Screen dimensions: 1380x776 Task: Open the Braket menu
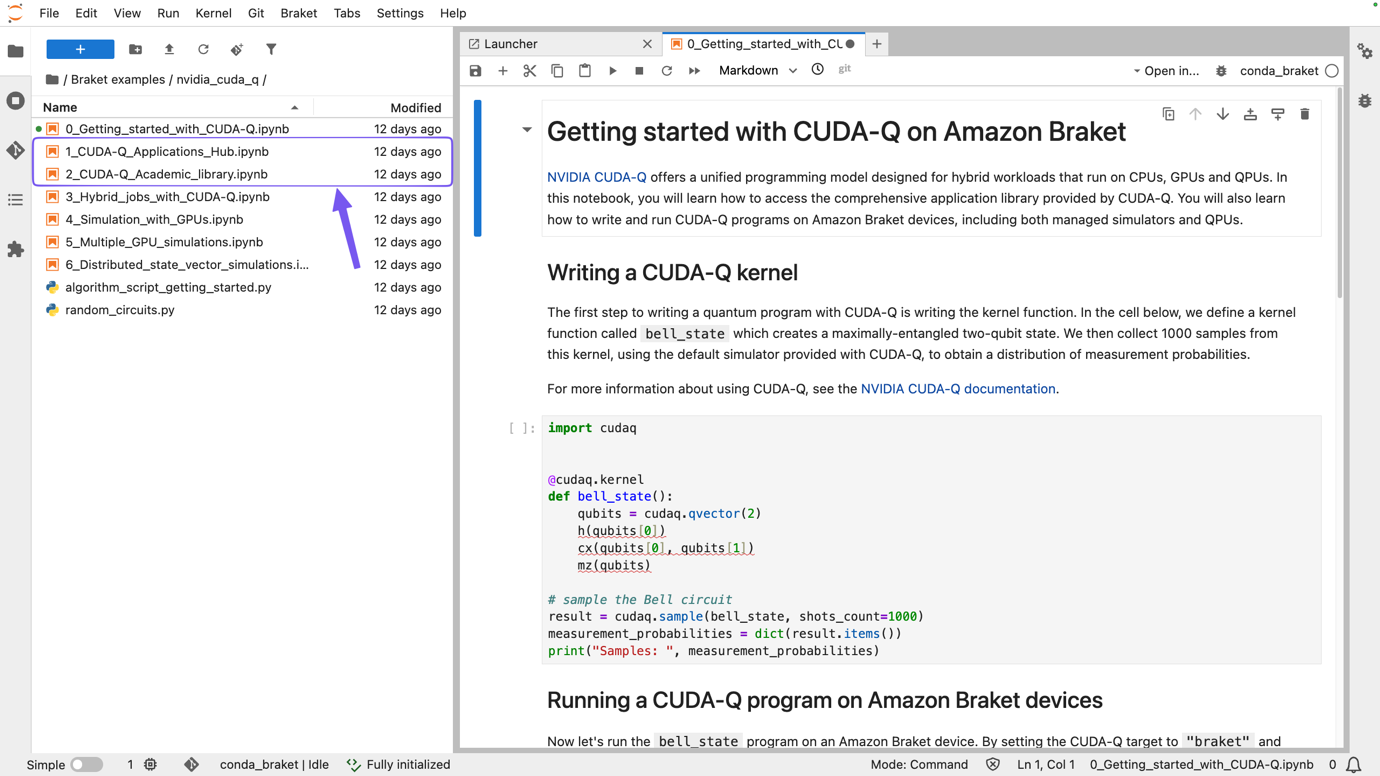click(x=298, y=13)
